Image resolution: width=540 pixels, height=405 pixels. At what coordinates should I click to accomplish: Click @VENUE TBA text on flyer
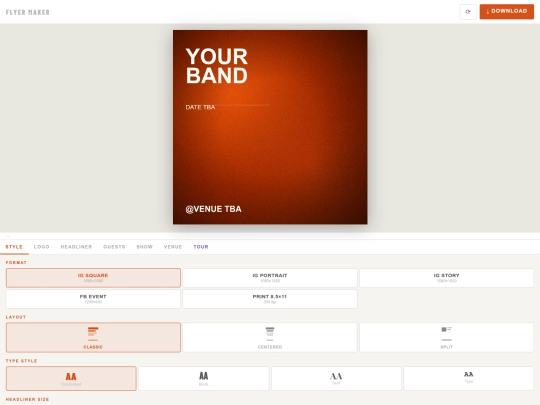tap(214, 209)
